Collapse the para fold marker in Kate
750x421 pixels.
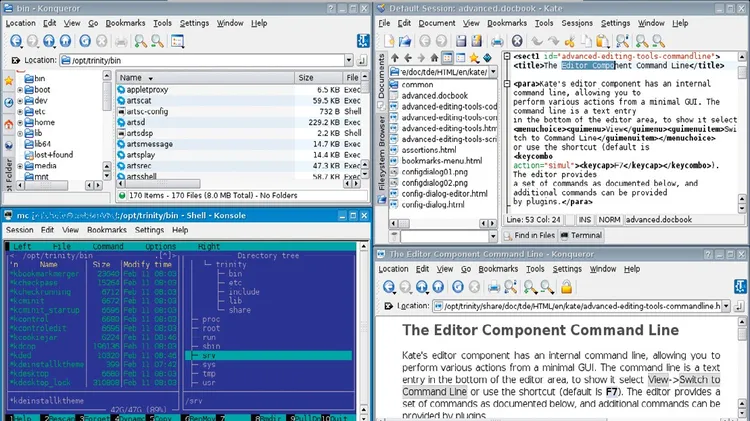pos(507,84)
